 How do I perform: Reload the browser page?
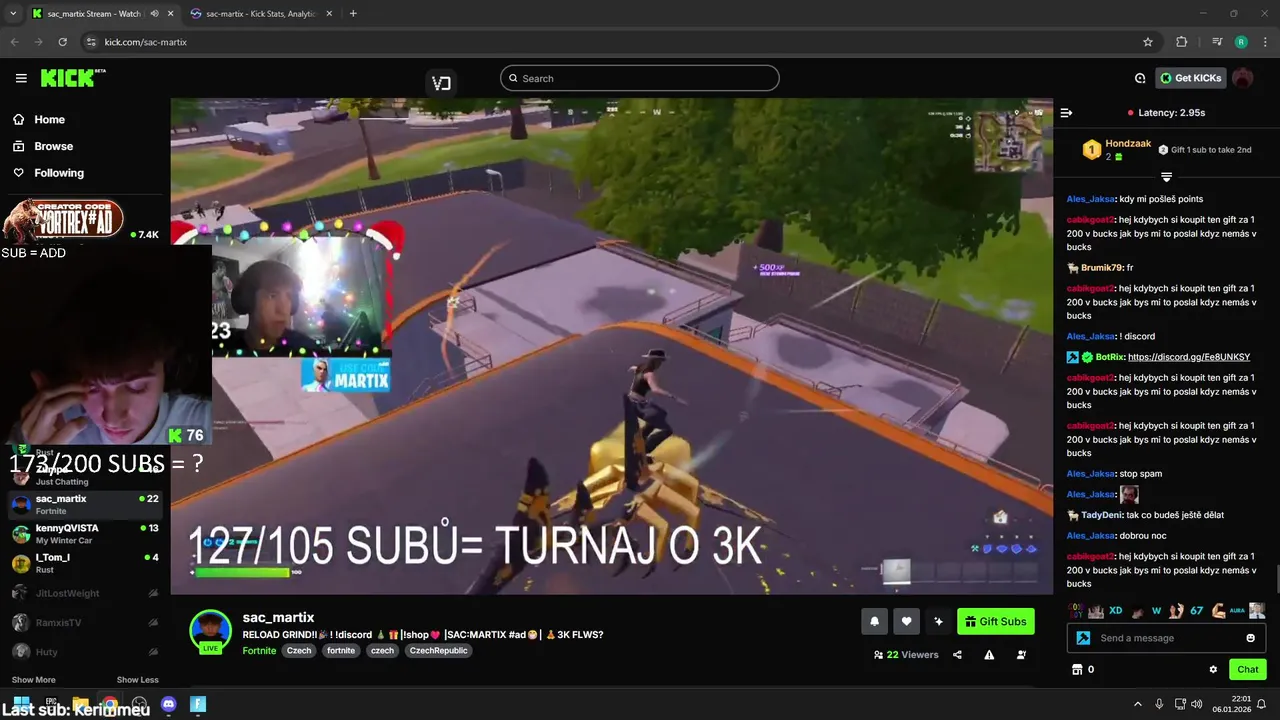coord(63,42)
